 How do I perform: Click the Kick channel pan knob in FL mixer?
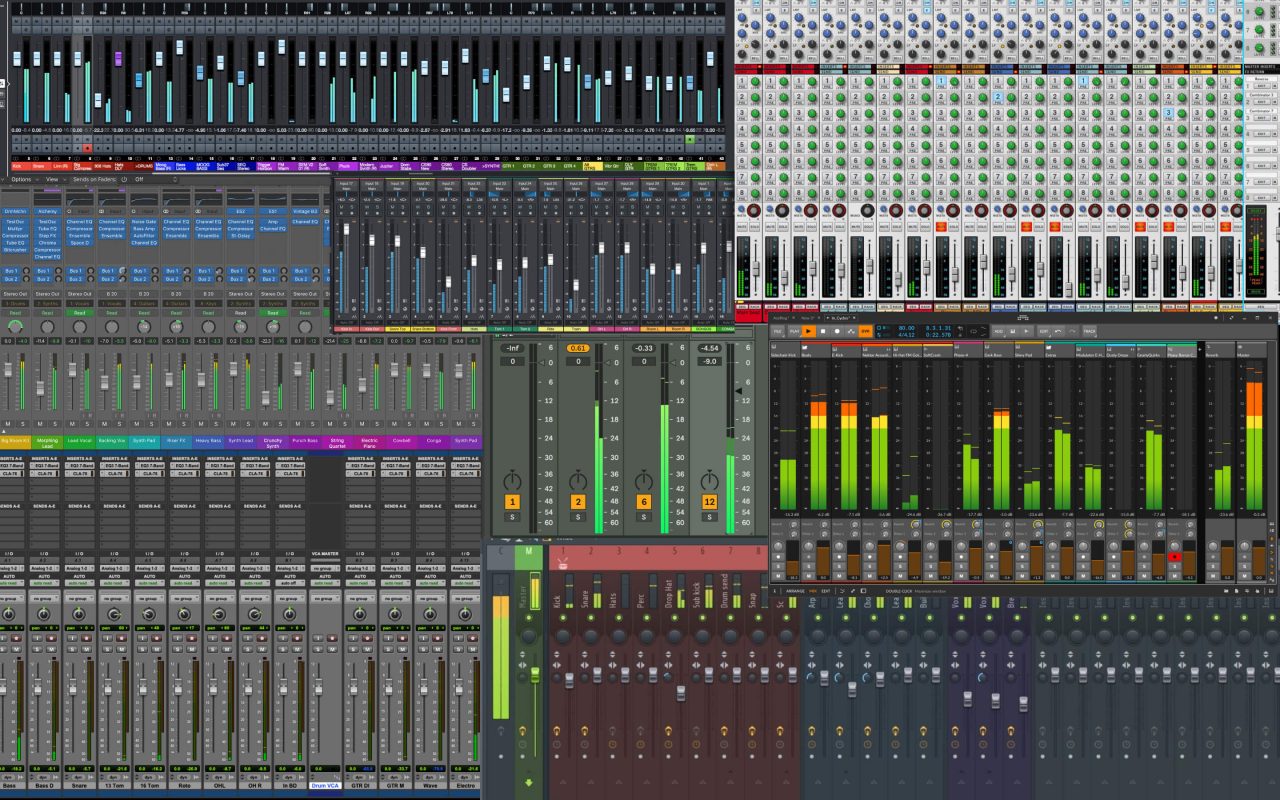[x=562, y=636]
